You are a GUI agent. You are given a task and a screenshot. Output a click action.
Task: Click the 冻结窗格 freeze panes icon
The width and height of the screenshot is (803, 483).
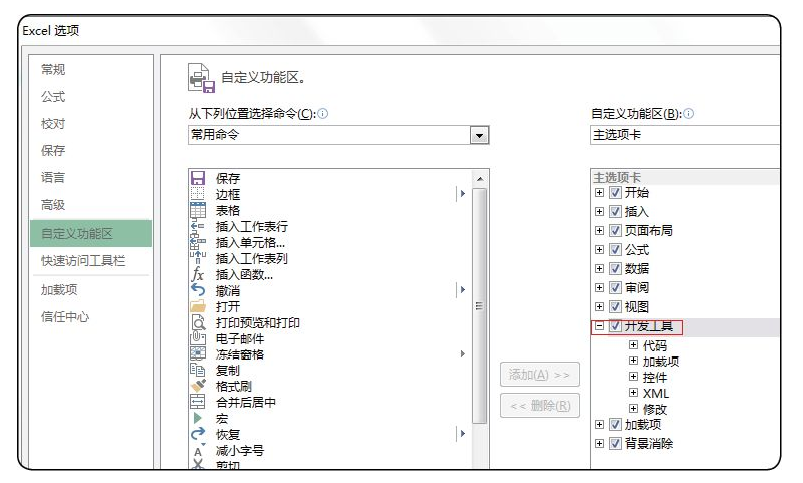(198, 354)
